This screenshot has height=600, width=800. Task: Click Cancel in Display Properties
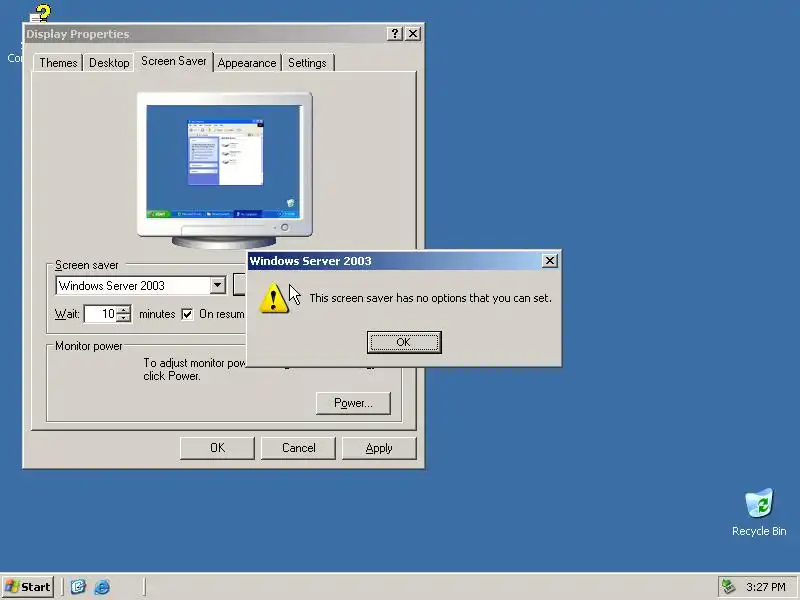tap(298, 448)
